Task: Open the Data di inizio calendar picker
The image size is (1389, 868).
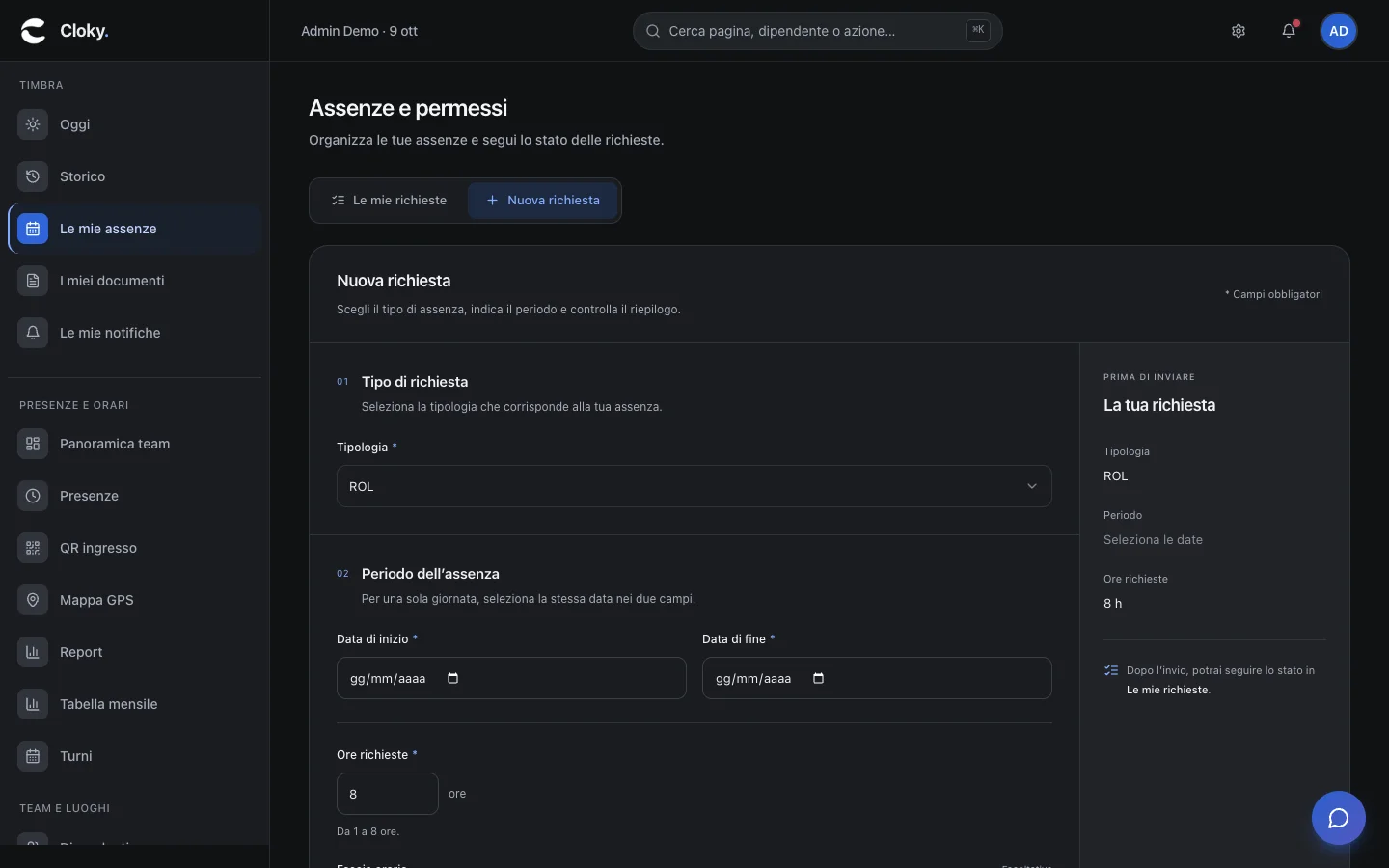Action: click(x=453, y=678)
